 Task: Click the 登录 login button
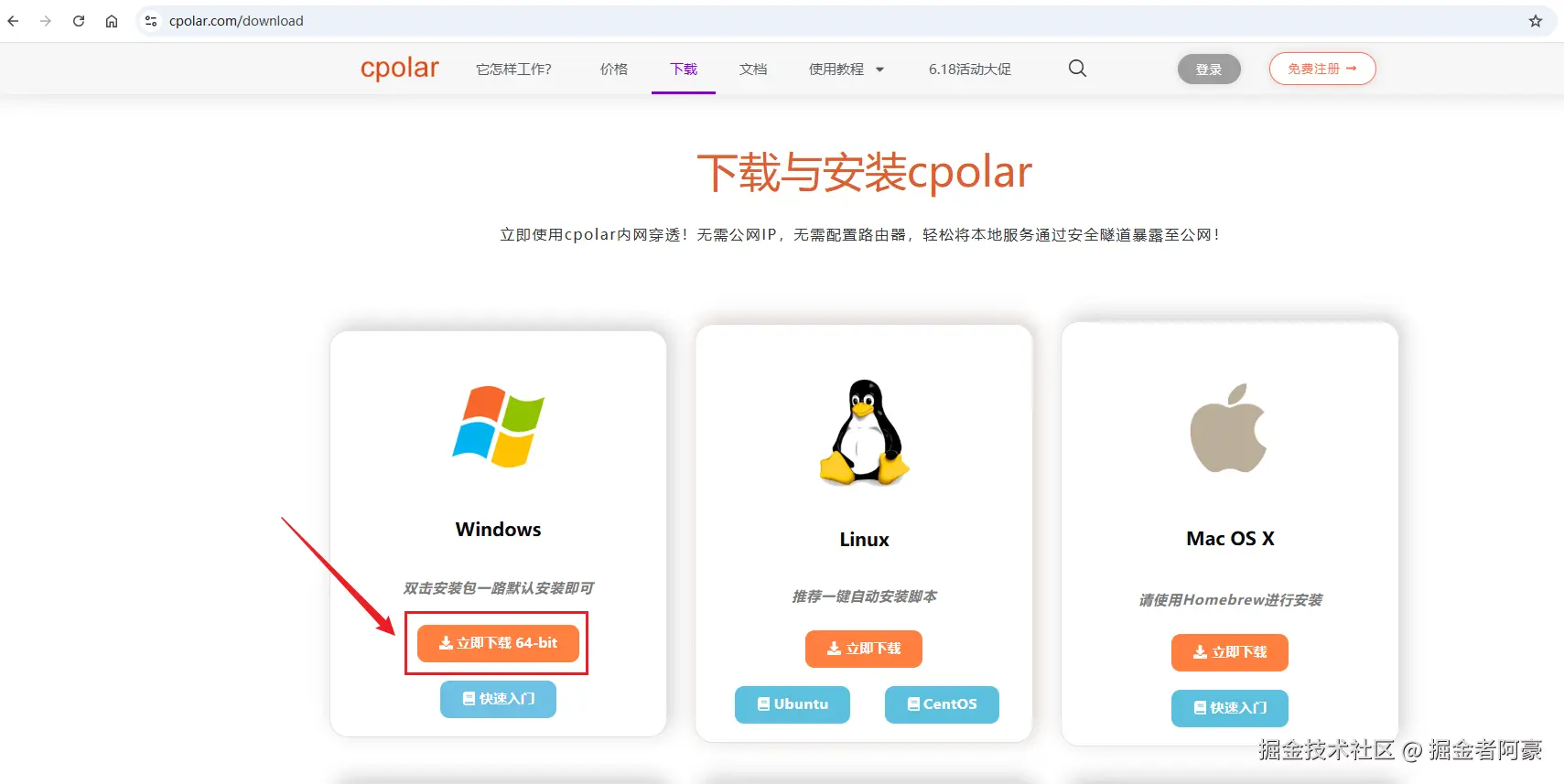(1209, 70)
